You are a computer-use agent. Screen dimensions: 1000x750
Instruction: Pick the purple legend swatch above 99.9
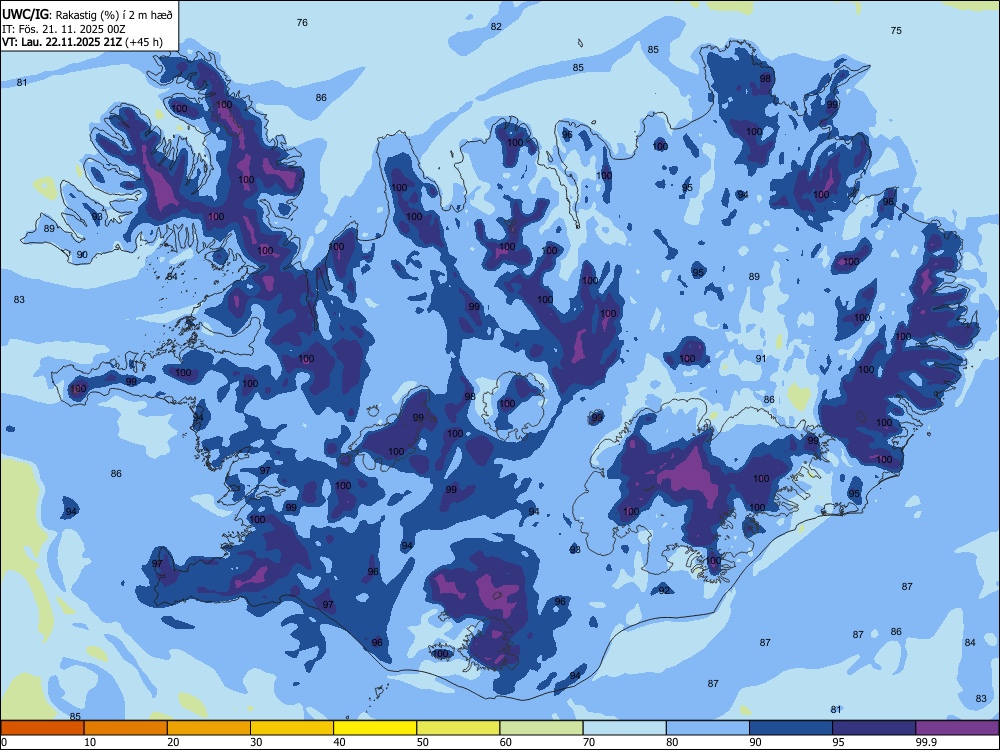957,728
